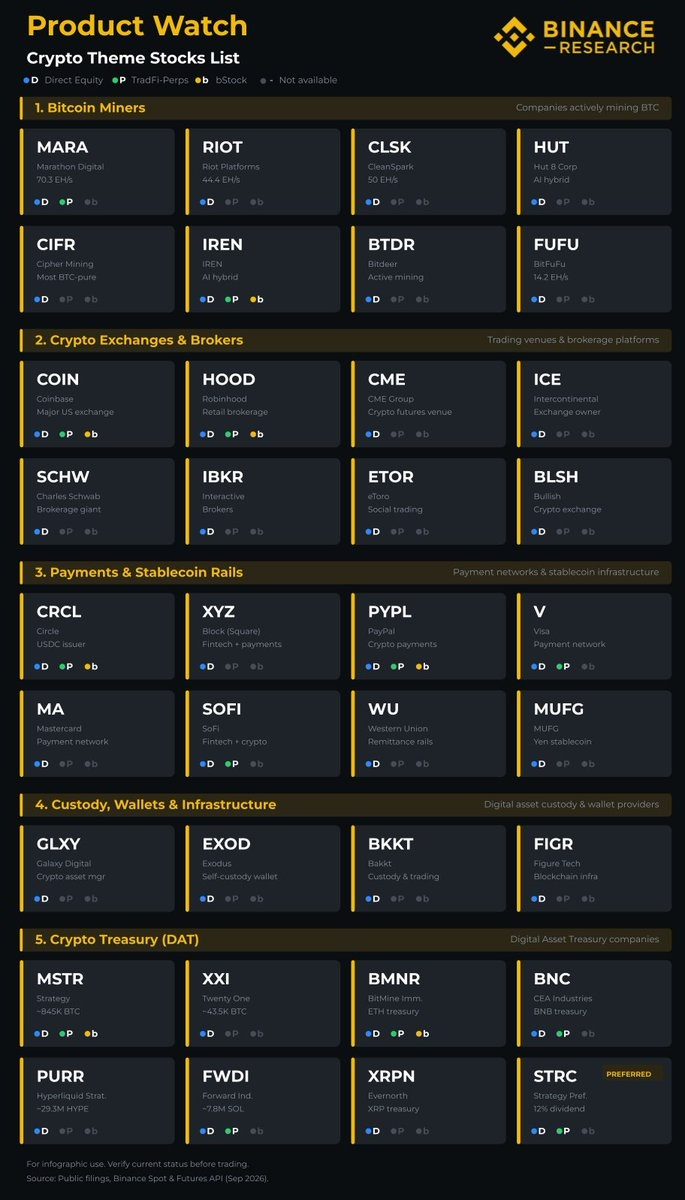
Task: Click the yellow b indicator on HOOD card
Action: pos(256,434)
